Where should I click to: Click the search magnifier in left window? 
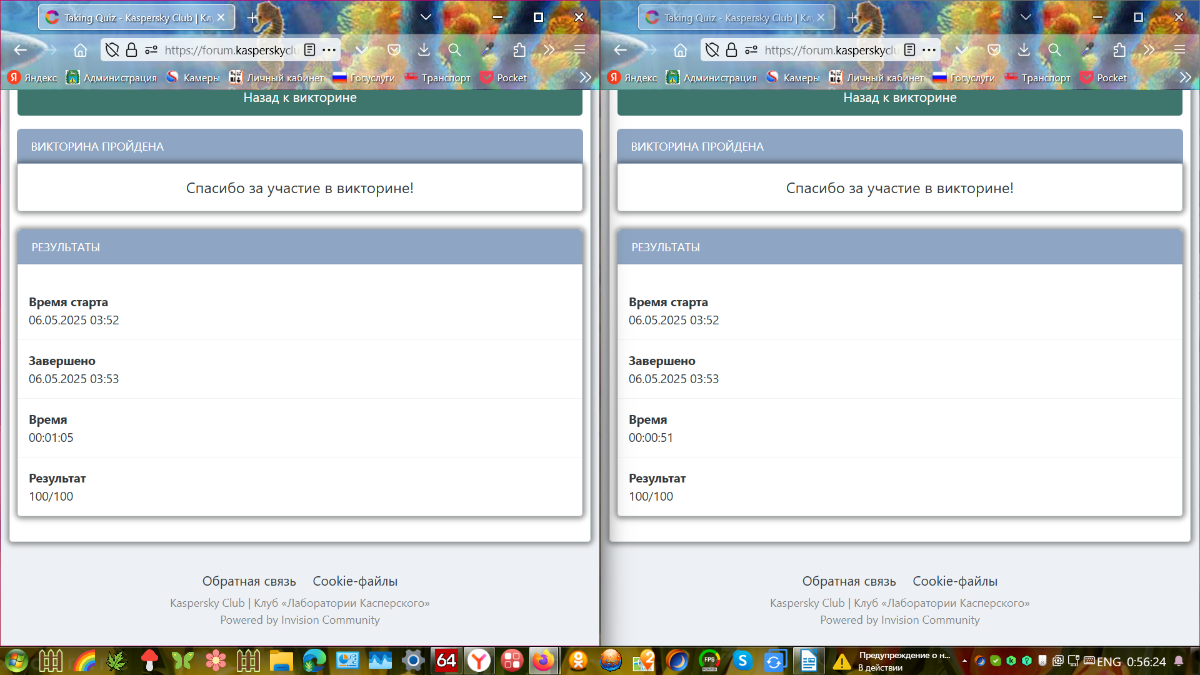pos(454,50)
